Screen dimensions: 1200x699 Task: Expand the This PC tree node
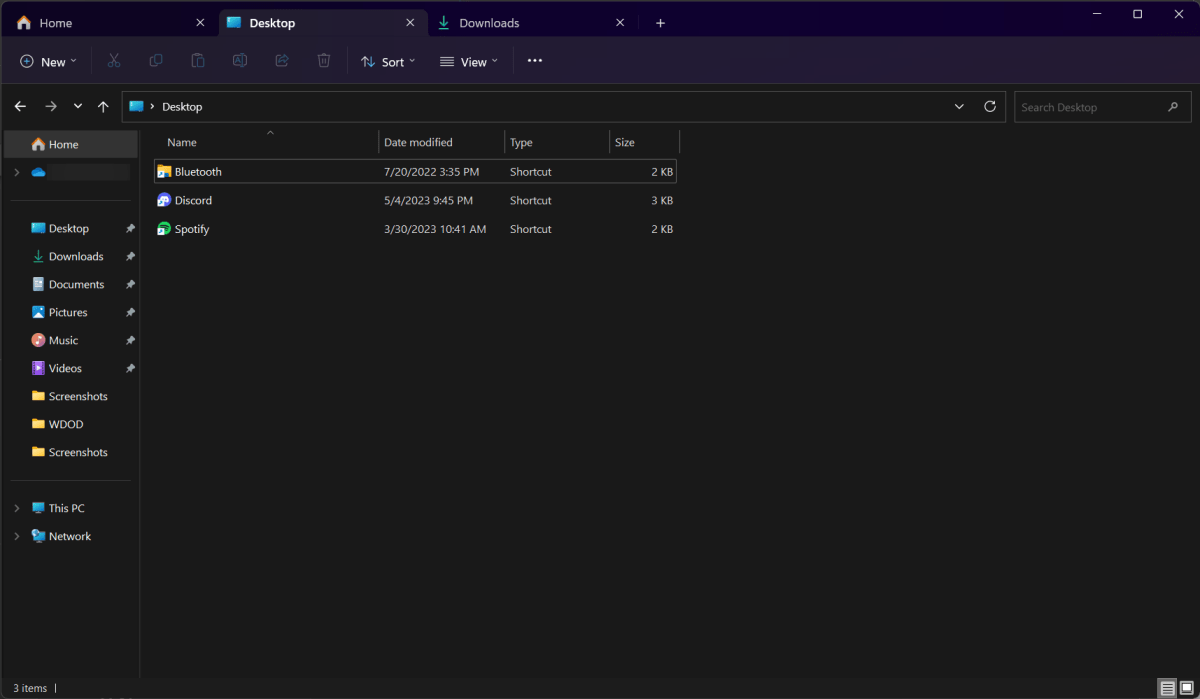click(x=17, y=509)
